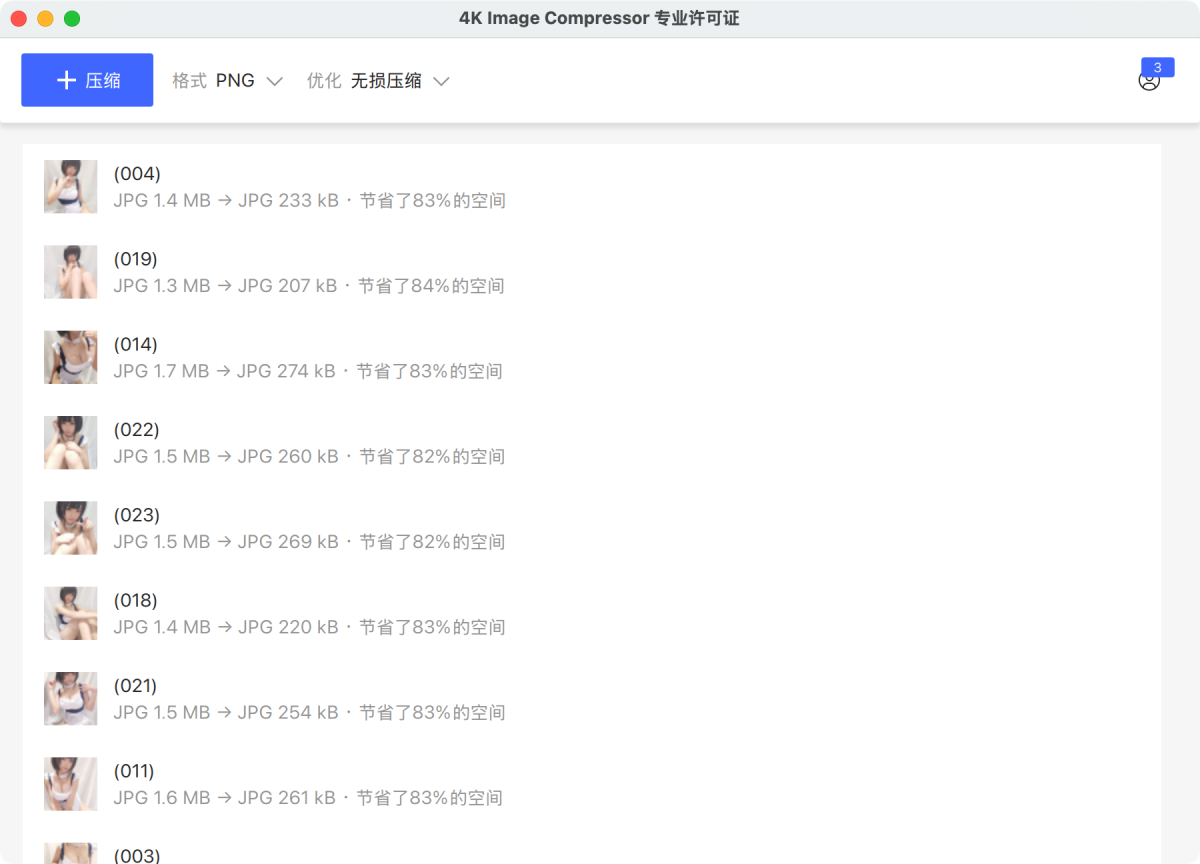This screenshot has height=864, width=1200.
Task: Click the chevron next to PNG
Action: click(275, 81)
